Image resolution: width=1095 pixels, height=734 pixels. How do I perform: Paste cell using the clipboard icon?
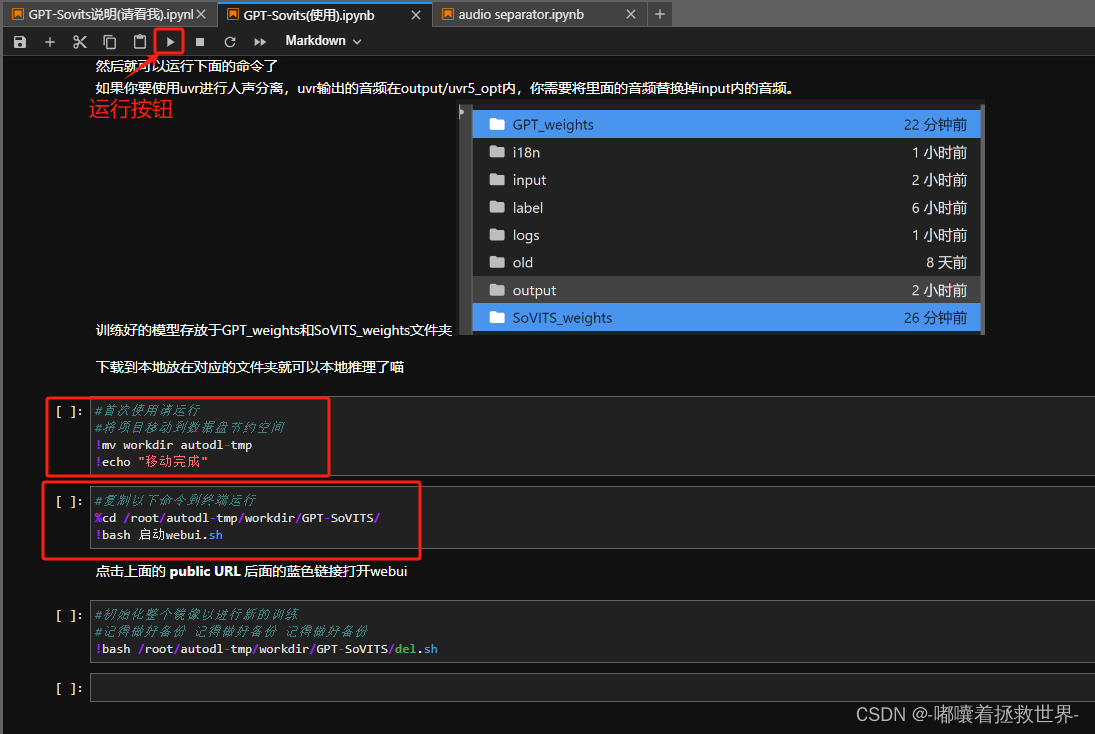[x=140, y=42]
